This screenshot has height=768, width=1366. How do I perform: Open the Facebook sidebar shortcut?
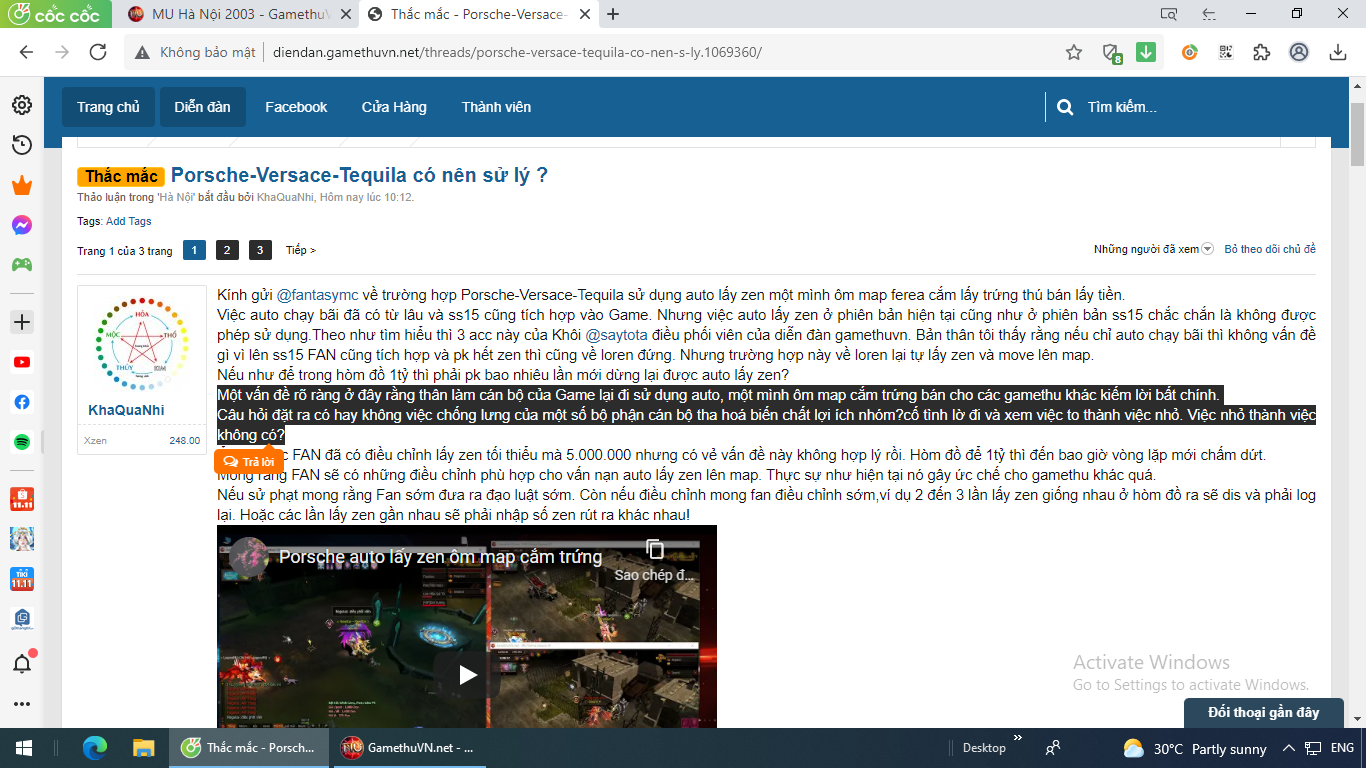tap(22, 402)
